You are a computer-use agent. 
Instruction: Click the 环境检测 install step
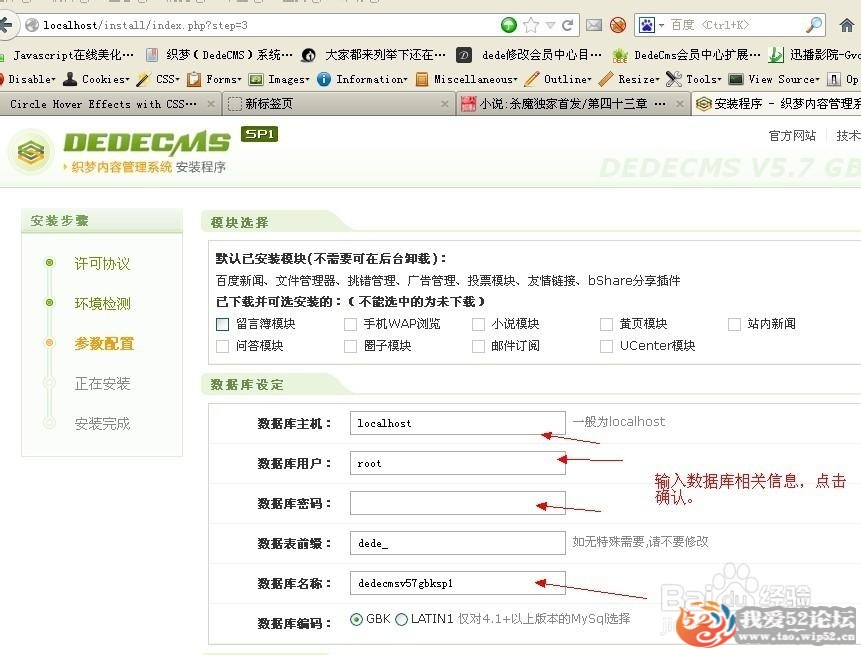click(102, 304)
